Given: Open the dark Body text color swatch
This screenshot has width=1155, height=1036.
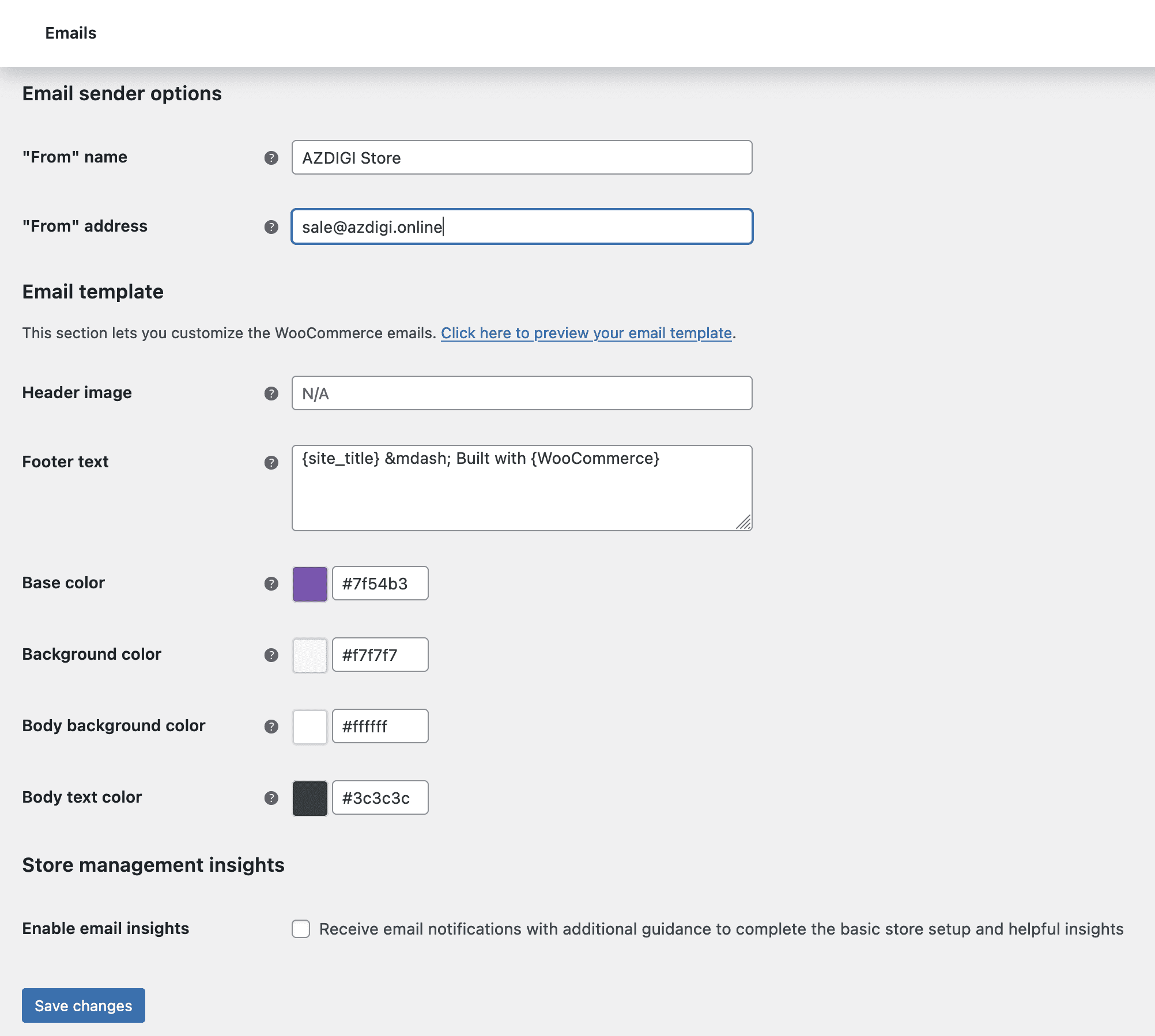Looking at the screenshot, I should tap(310, 798).
